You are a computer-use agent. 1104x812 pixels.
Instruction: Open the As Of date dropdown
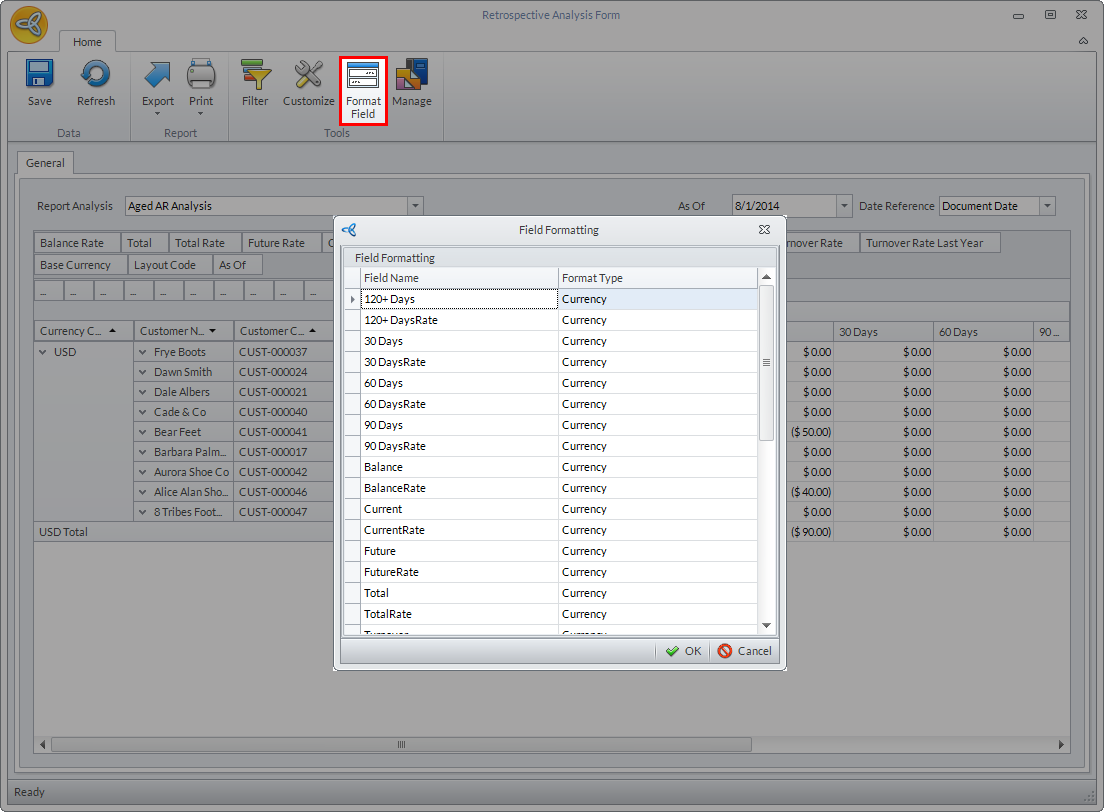point(843,206)
